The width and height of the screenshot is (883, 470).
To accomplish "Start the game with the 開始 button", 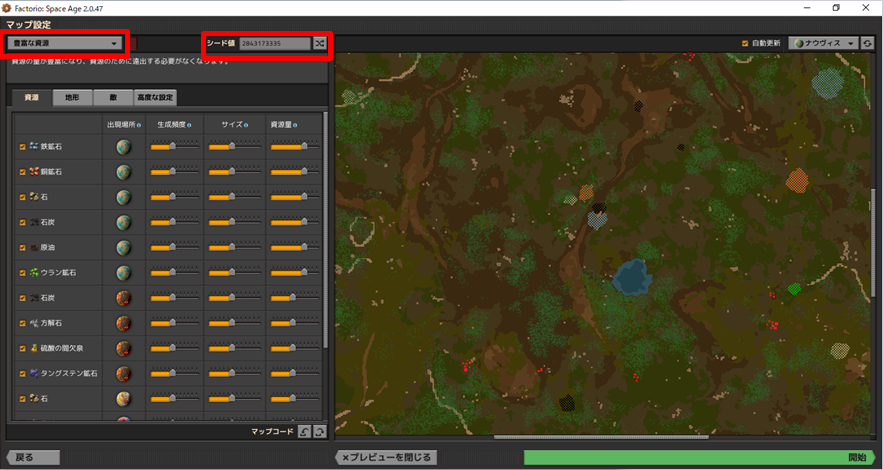I will 699,458.
